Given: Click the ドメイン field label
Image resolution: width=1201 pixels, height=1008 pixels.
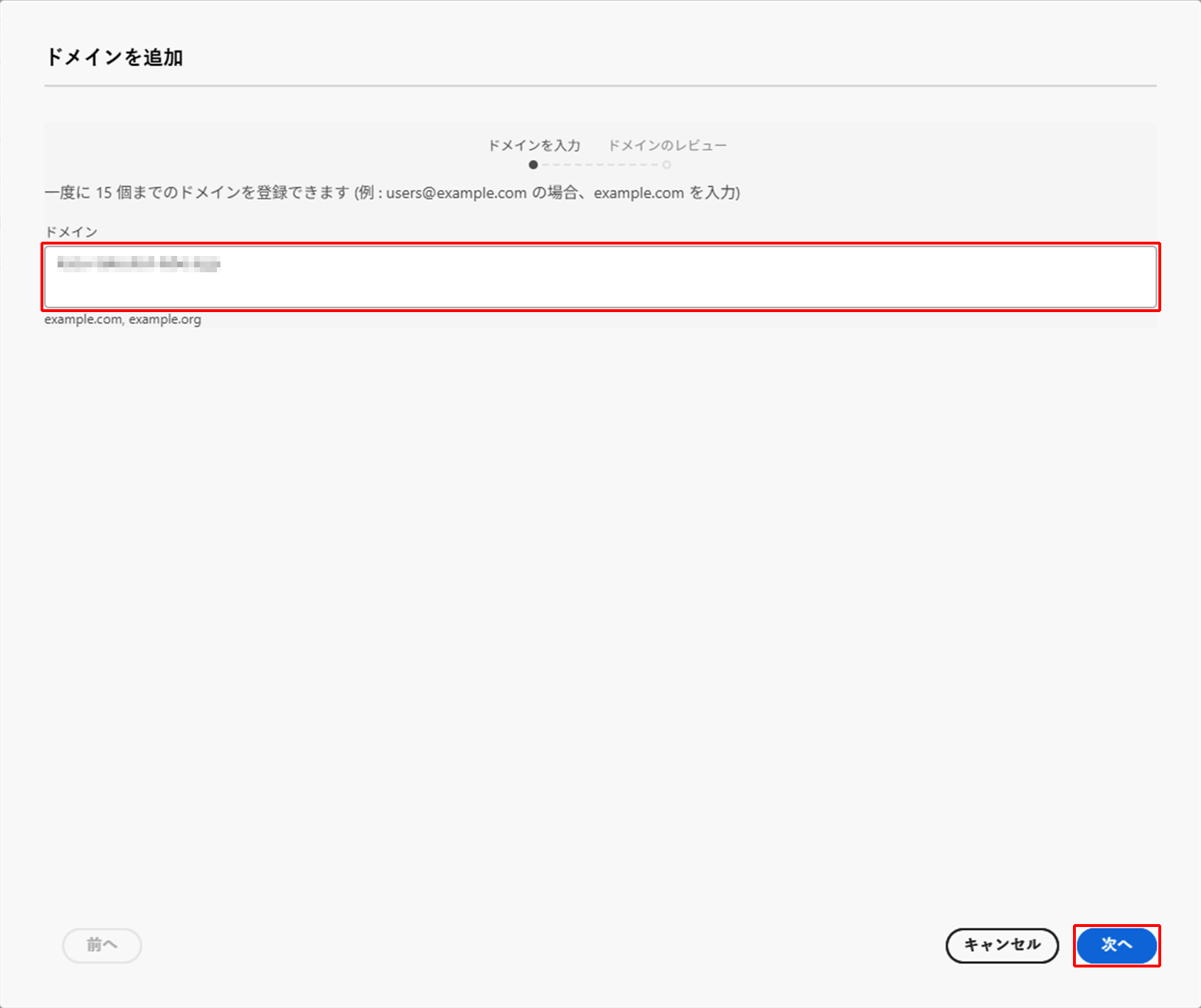Looking at the screenshot, I should click(71, 232).
